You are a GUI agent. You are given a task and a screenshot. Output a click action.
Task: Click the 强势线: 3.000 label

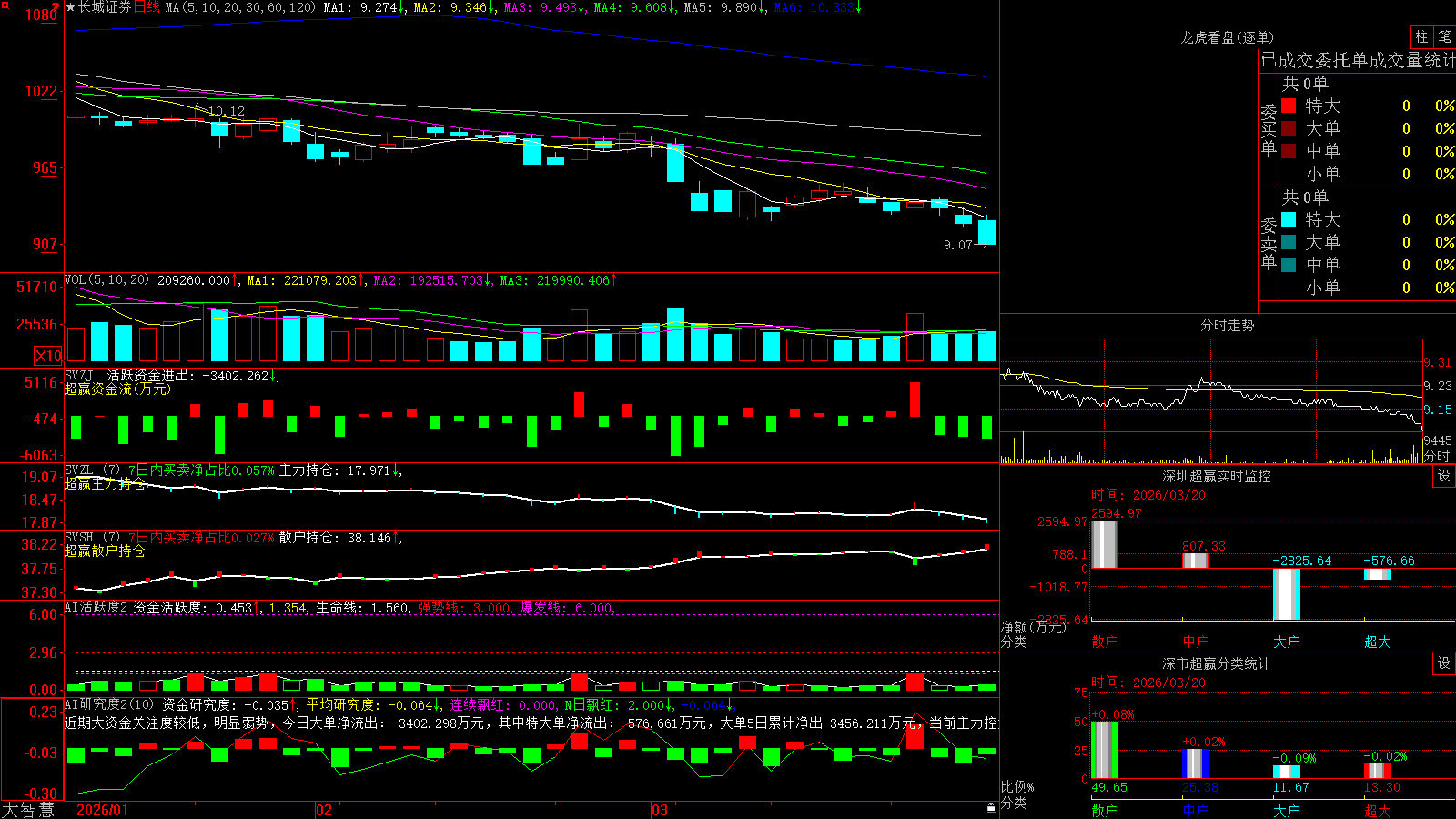pos(464,608)
